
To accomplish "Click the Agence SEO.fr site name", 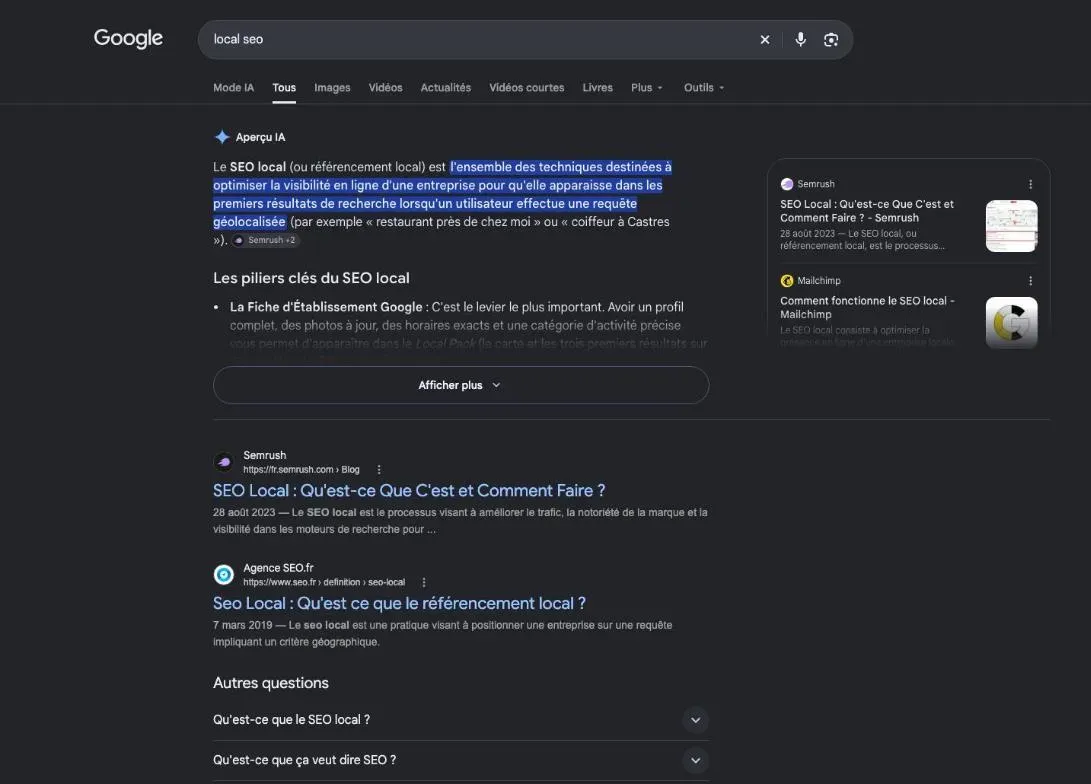I will (x=278, y=568).
